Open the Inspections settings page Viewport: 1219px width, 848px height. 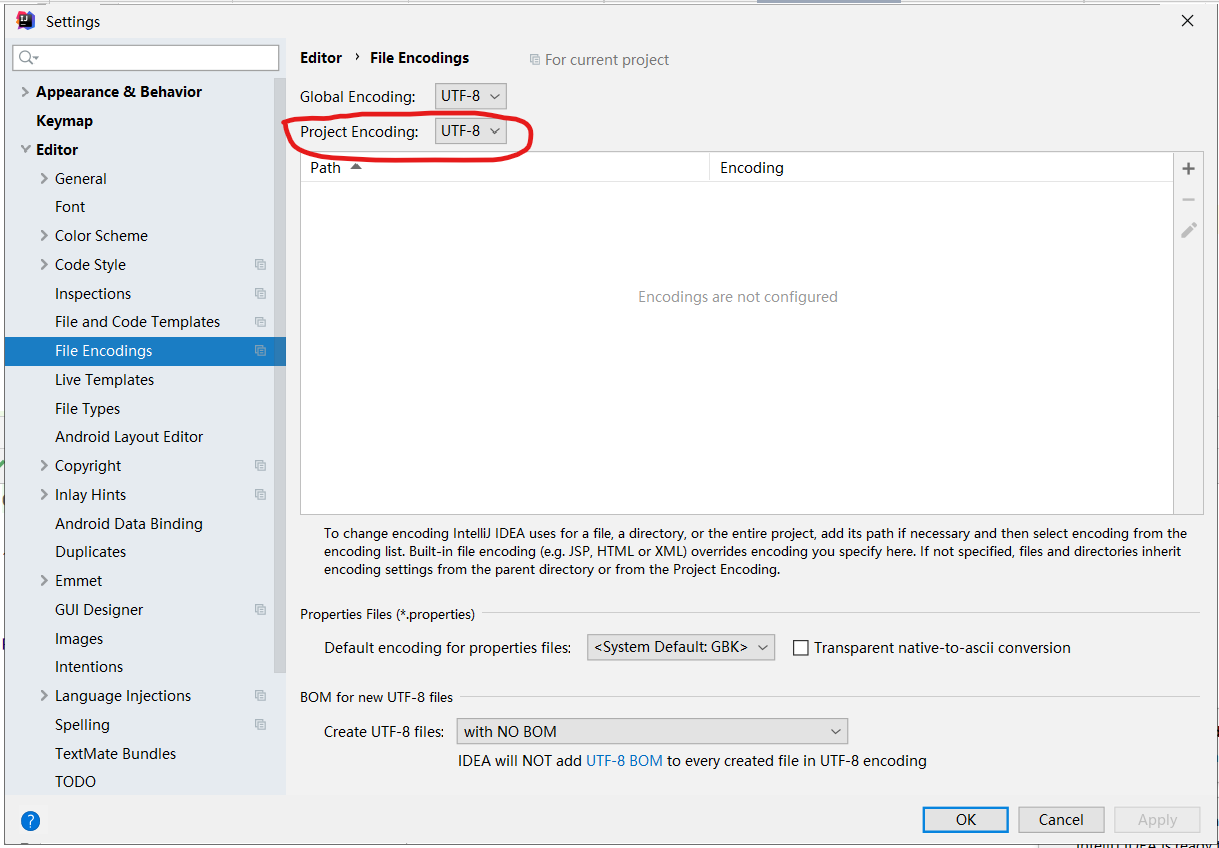(x=93, y=294)
